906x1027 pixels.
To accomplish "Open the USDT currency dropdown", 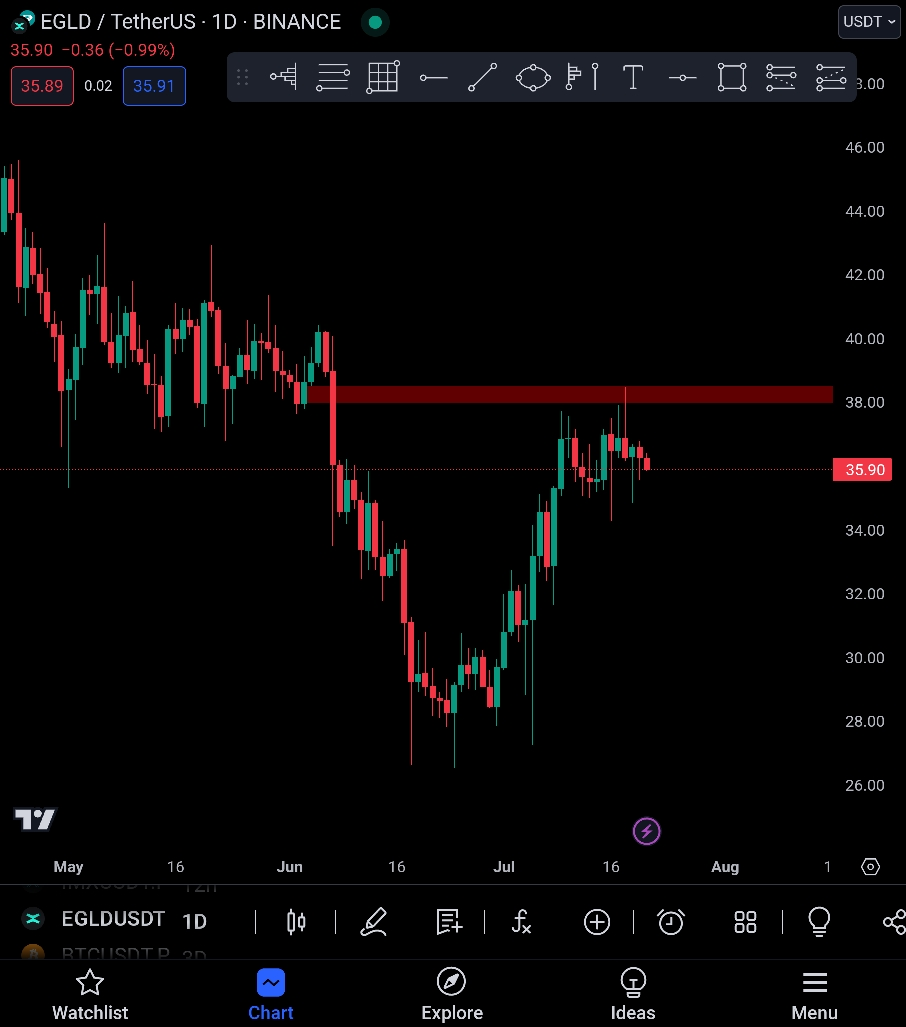I will [x=869, y=22].
